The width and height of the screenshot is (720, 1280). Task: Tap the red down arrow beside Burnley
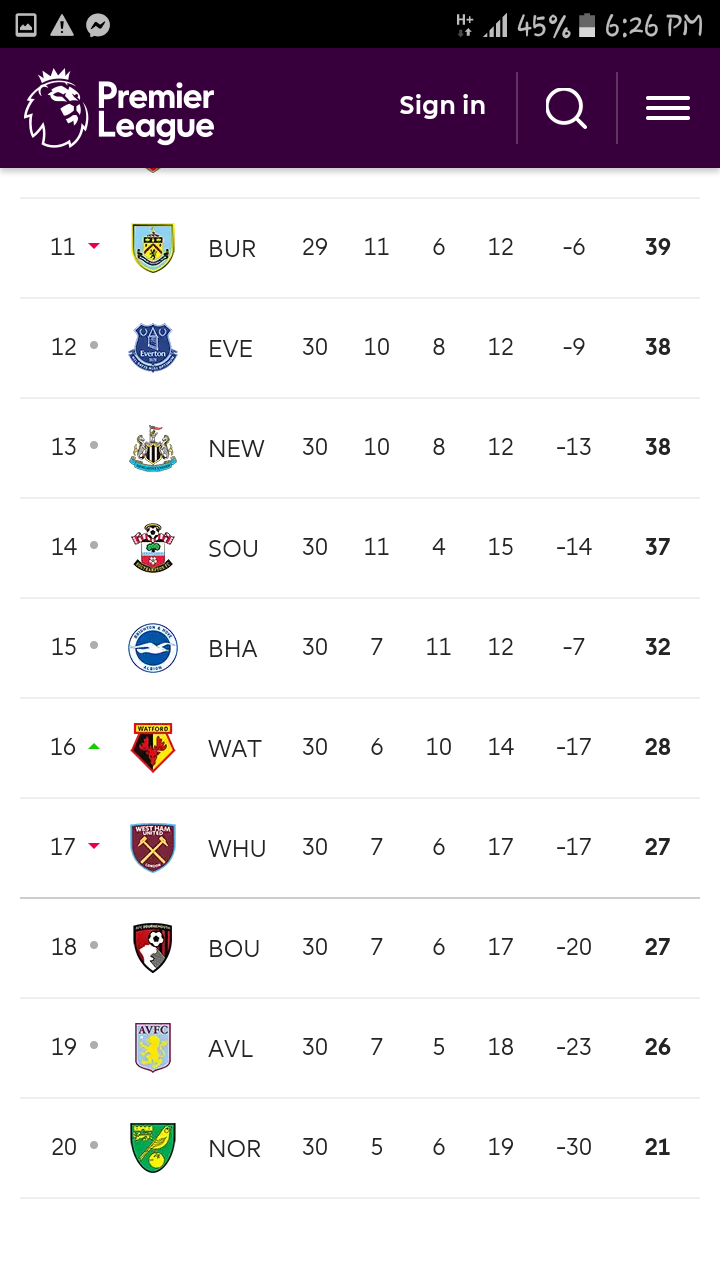[94, 246]
